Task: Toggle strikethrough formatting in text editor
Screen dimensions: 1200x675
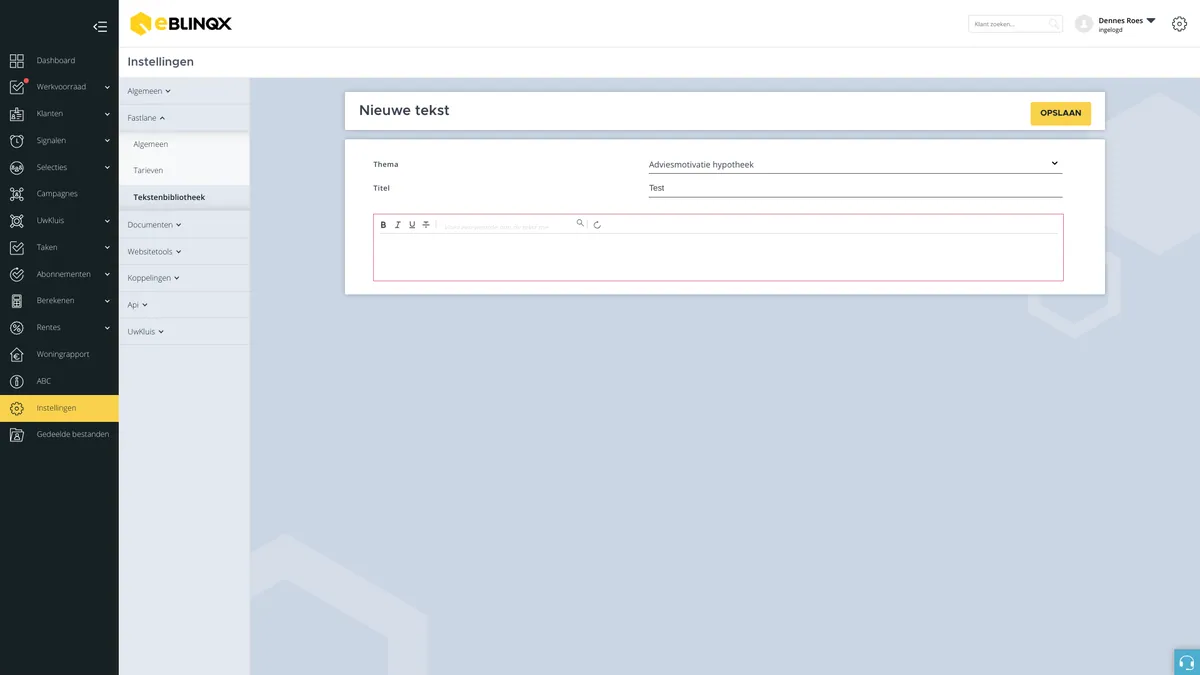Action: click(426, 225)
